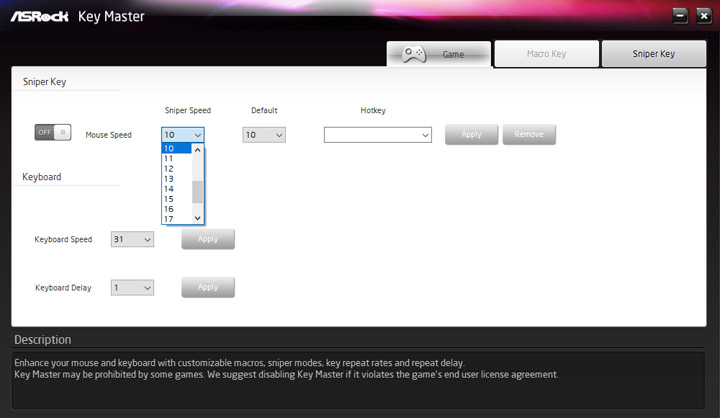Select 10 in the sniper speed list
Viewport: 720px width, 418px height.
(177, 148)
